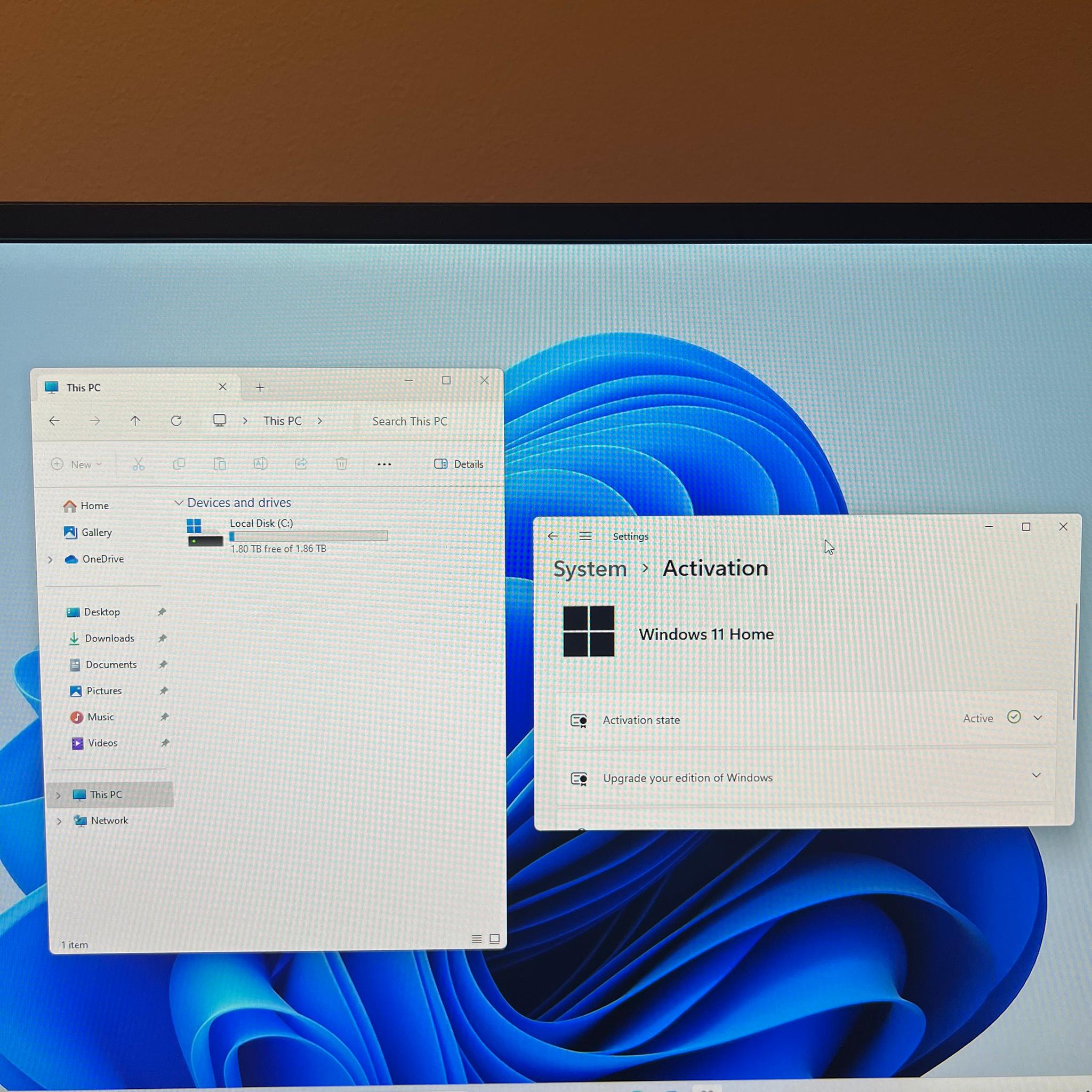This screenshot has height=1092, width=1092.
Task: Refresh the This PC view
Action: coord(176,421)
